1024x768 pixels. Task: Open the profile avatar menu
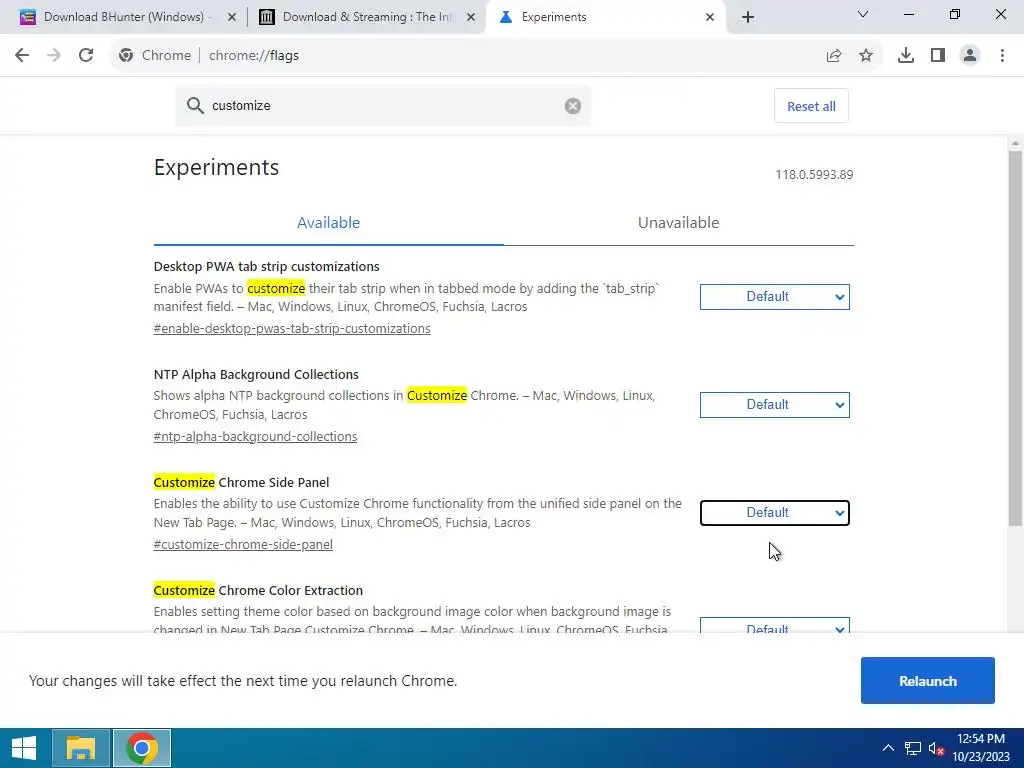coord(970,56)
